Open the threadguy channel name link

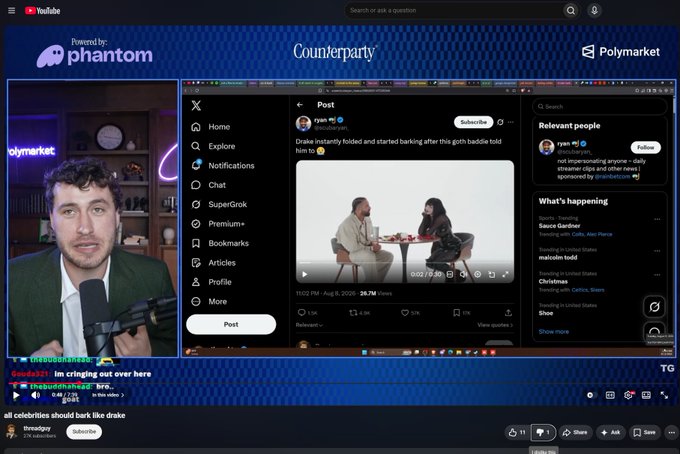point(37,428)
